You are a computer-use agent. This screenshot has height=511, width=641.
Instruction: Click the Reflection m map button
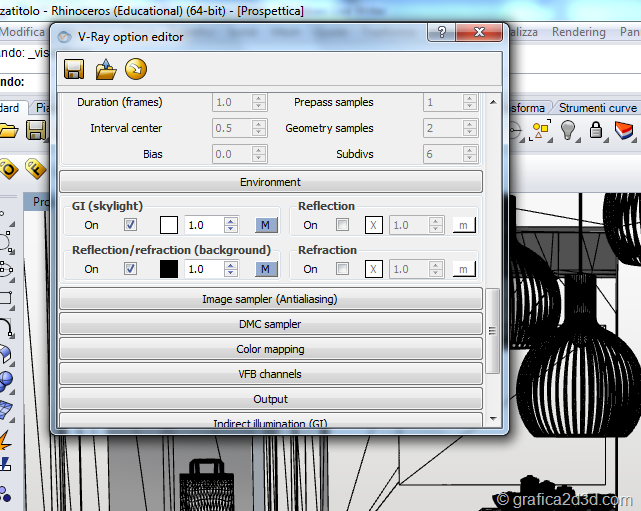pyautogui.click(x=464, y=225)
